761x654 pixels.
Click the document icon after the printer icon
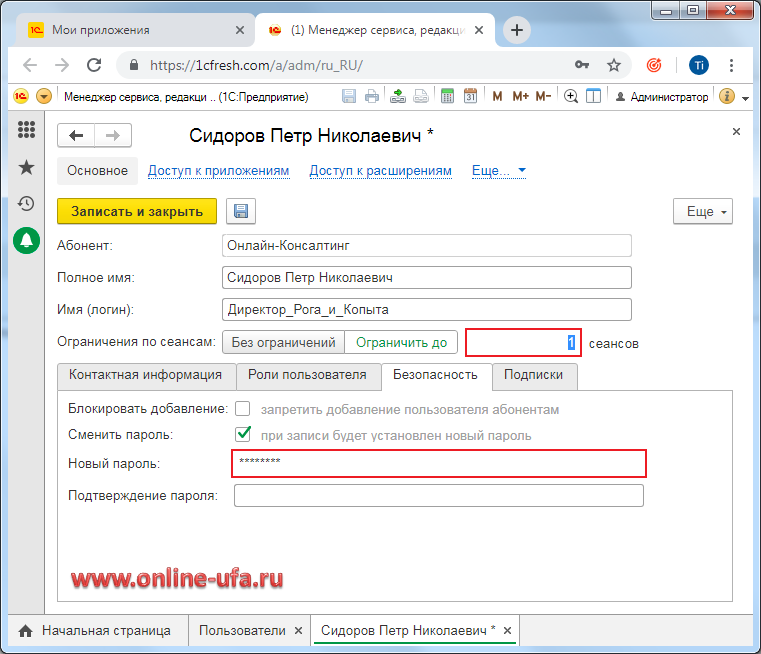tap(421, 97)
